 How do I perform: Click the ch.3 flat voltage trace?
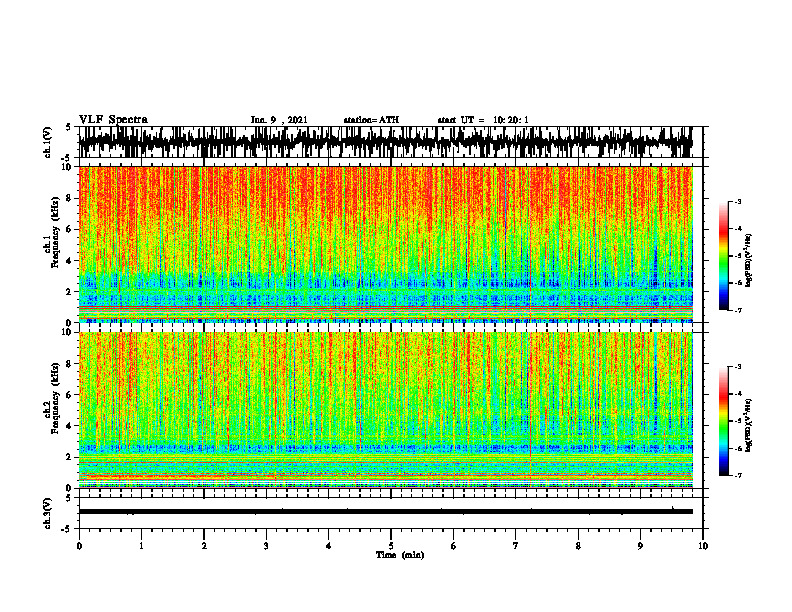click(385, 512)
